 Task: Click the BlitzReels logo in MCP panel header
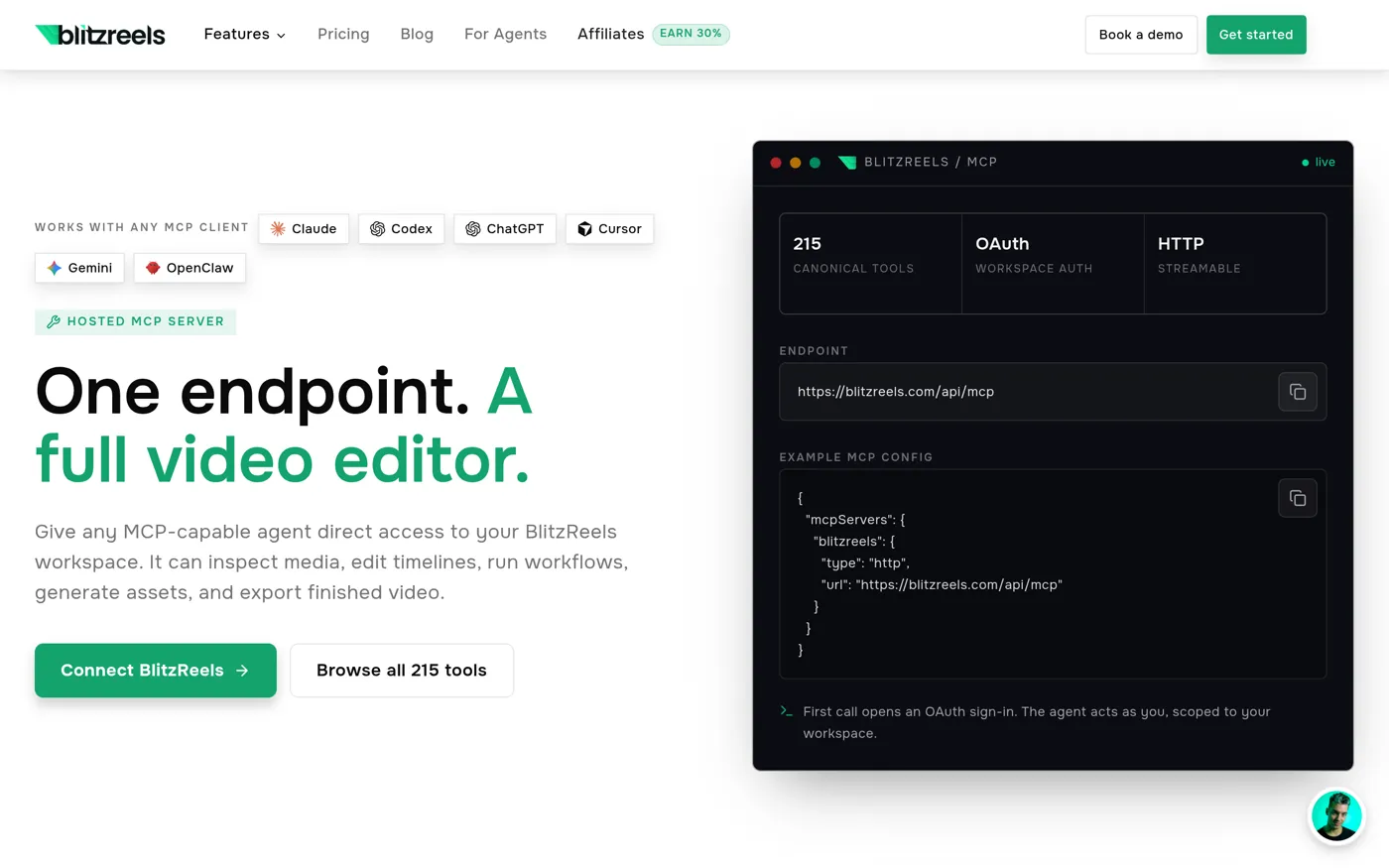pyautogui.click(x=846, y=163)
